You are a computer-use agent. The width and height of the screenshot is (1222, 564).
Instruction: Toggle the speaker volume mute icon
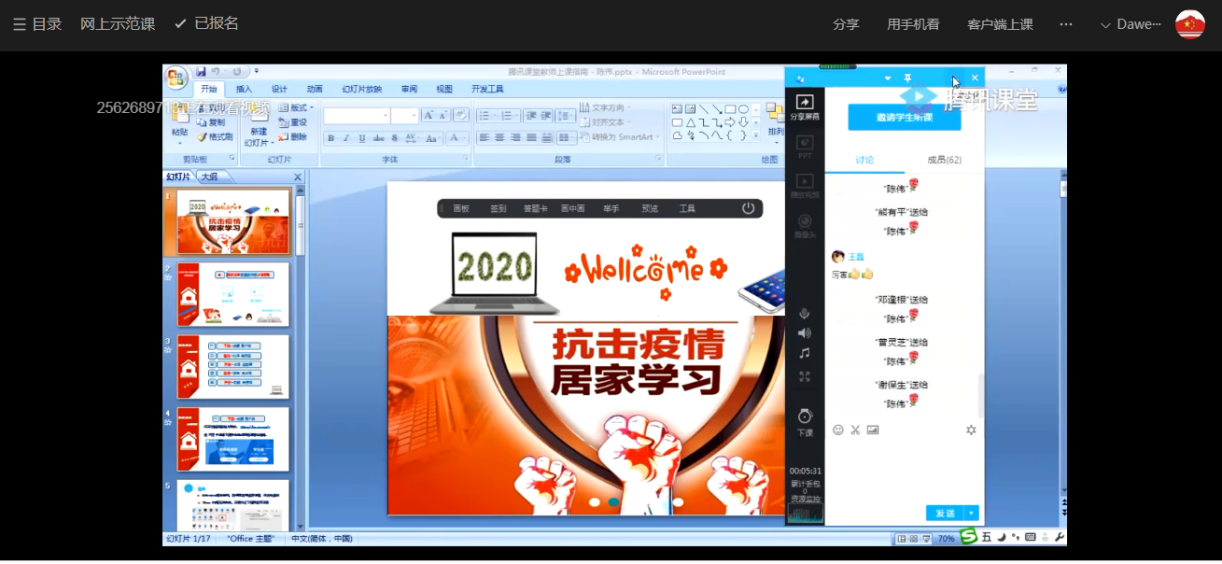tap(804, 333)
